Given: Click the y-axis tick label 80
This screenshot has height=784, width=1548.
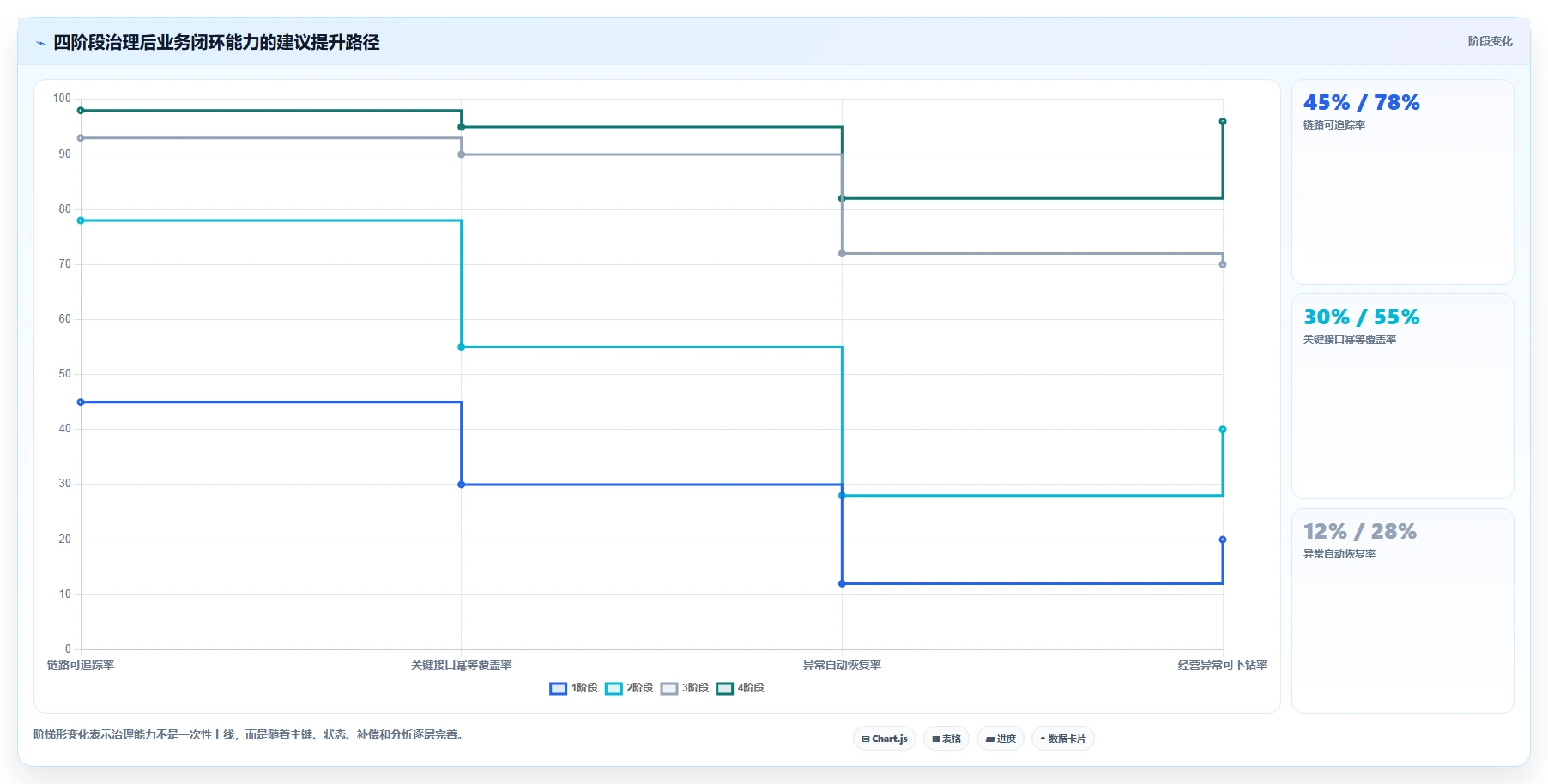Looking at the screenshot, I should coord(65,209).
